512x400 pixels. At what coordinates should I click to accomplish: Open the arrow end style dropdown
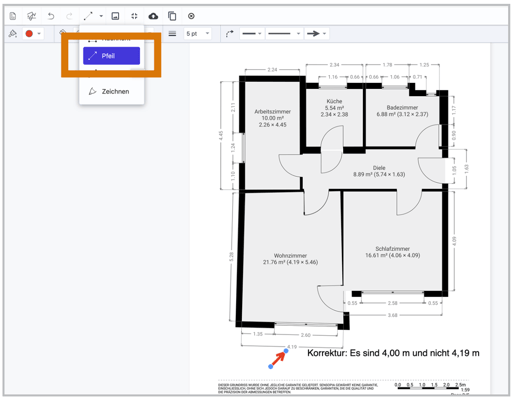316,34
